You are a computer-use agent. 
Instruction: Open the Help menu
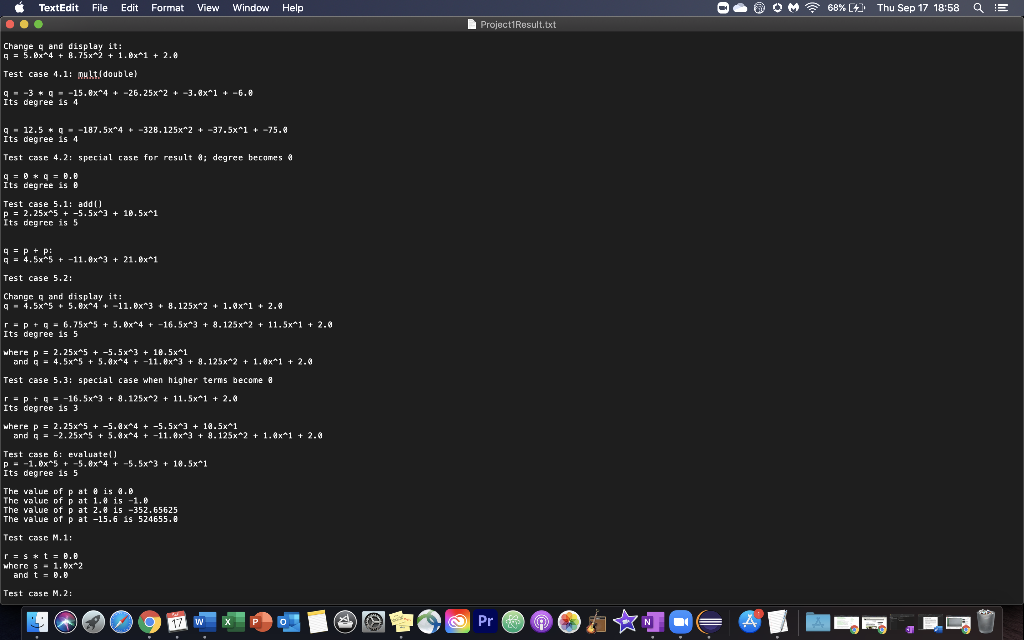(293, 8)
